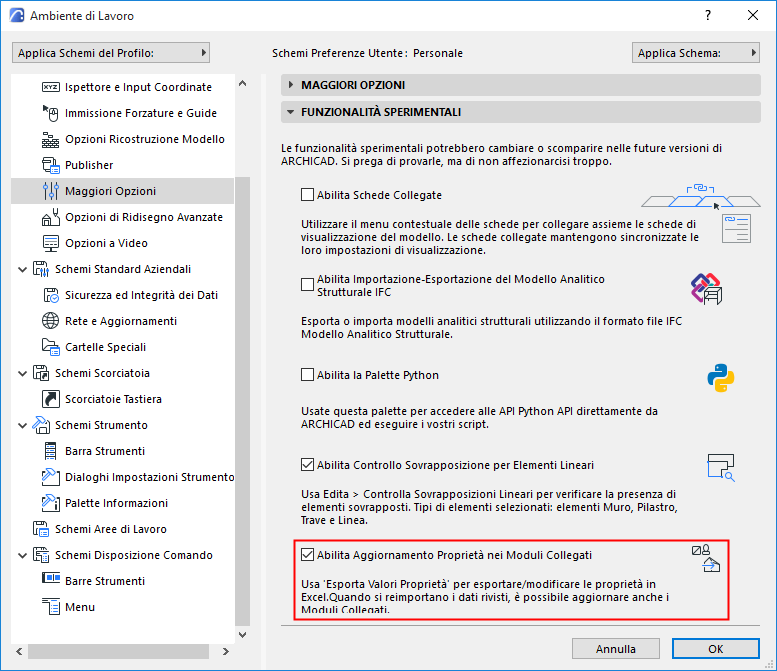Click the Opzioni Ricostruzione Modello bricks icon
777x671 pixels.
click(51, 140)
